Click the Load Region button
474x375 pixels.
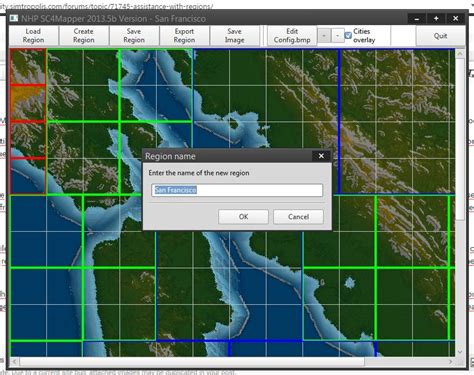pos(33,36)
